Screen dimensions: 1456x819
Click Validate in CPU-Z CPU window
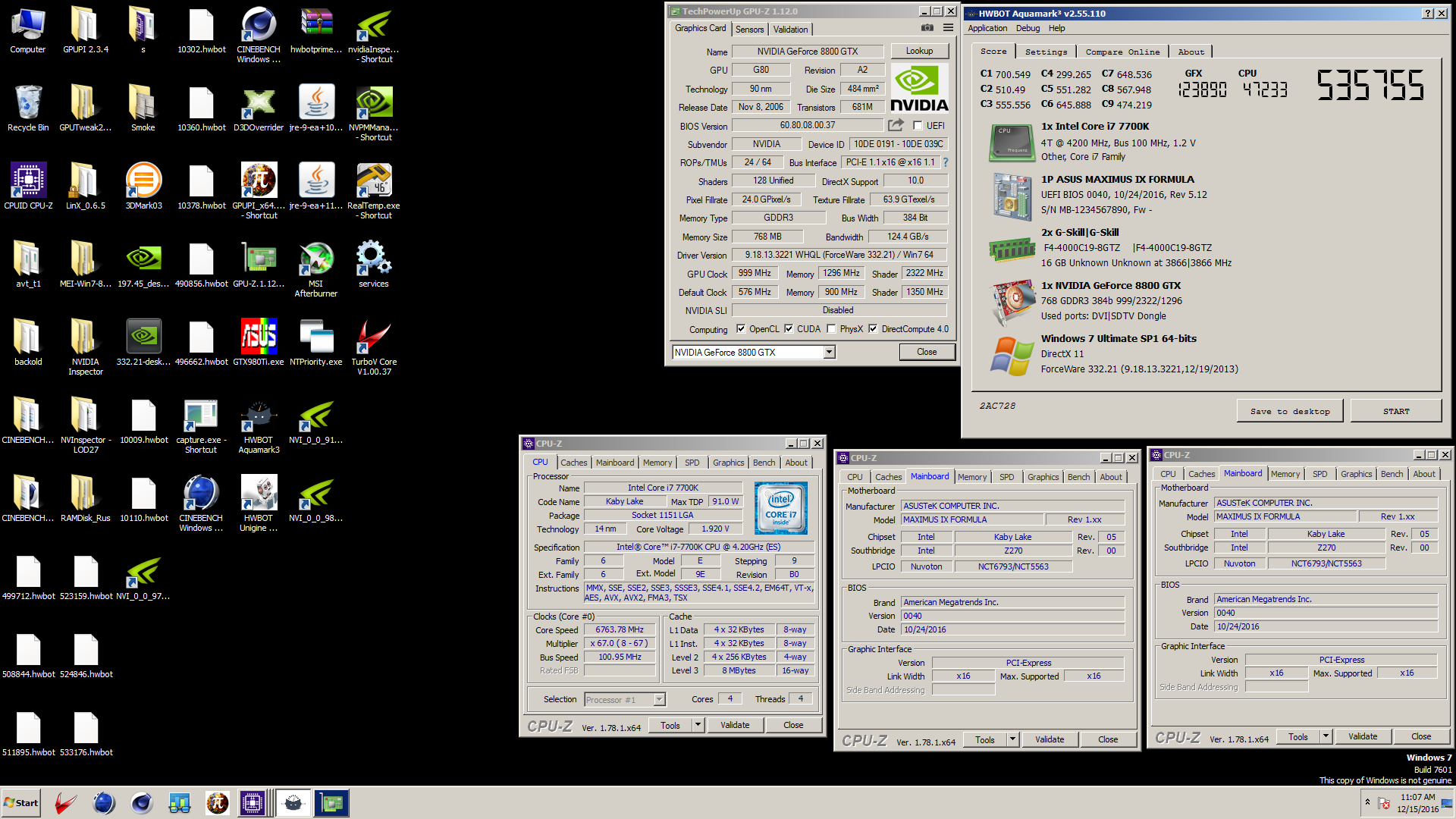tap(734, 725)
